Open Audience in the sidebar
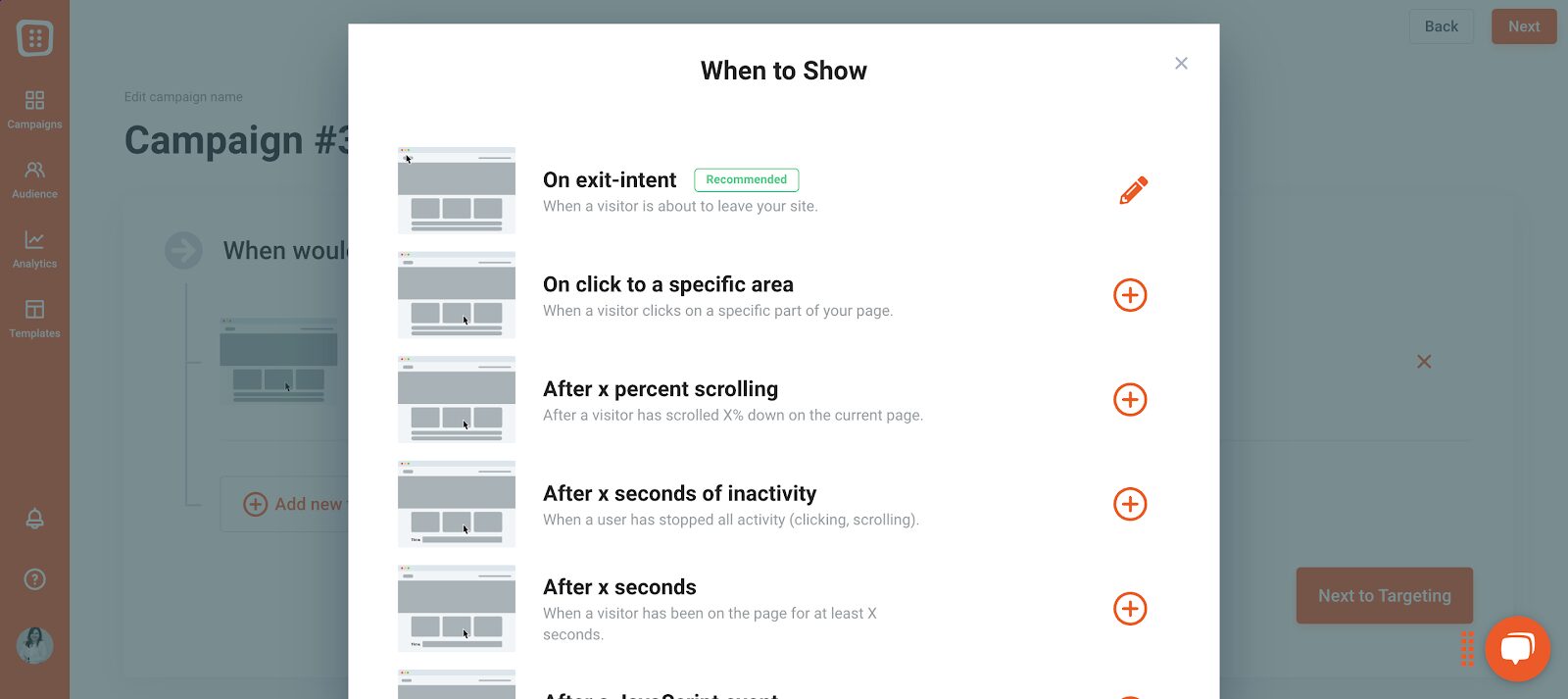The width and height of the screenshot is (1568, 699). click(34, 179)
